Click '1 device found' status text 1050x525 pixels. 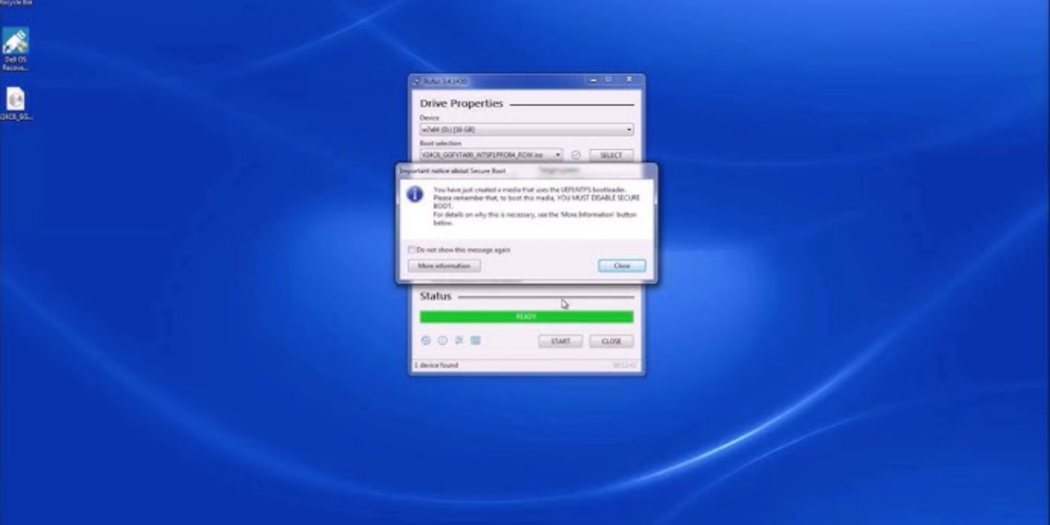pyautogui.click(x=436, y=366)
